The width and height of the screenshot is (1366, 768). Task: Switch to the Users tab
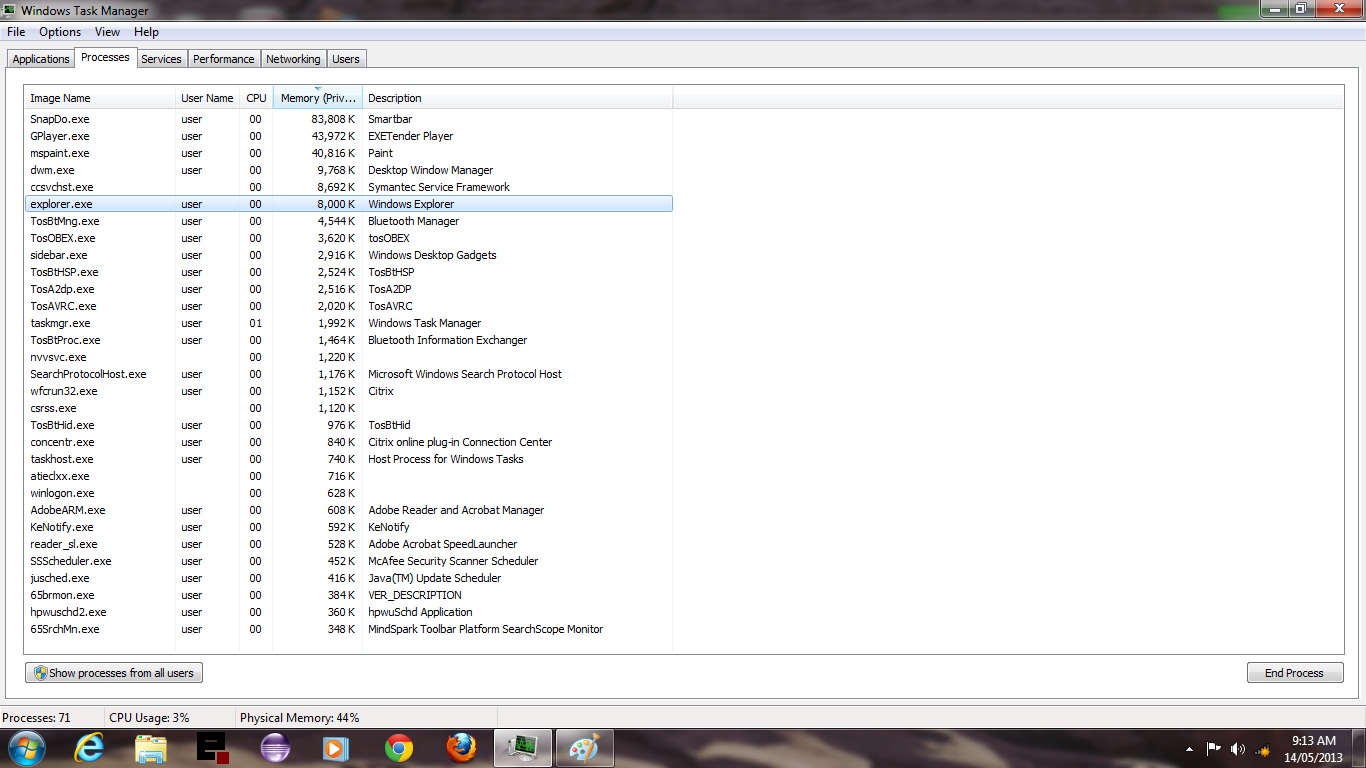click(x=346, y=59)
